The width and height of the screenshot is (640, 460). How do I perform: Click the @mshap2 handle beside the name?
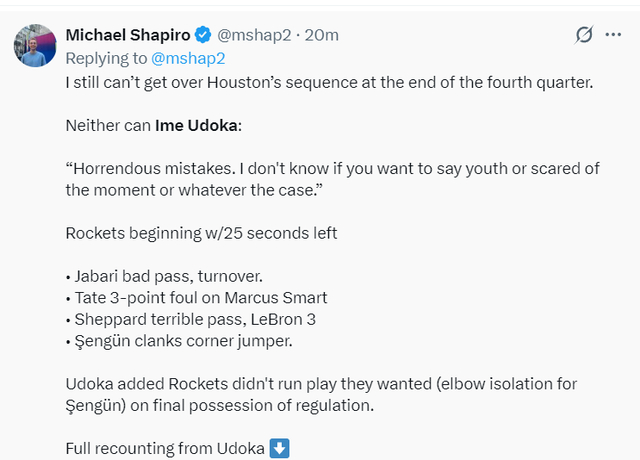254,35
